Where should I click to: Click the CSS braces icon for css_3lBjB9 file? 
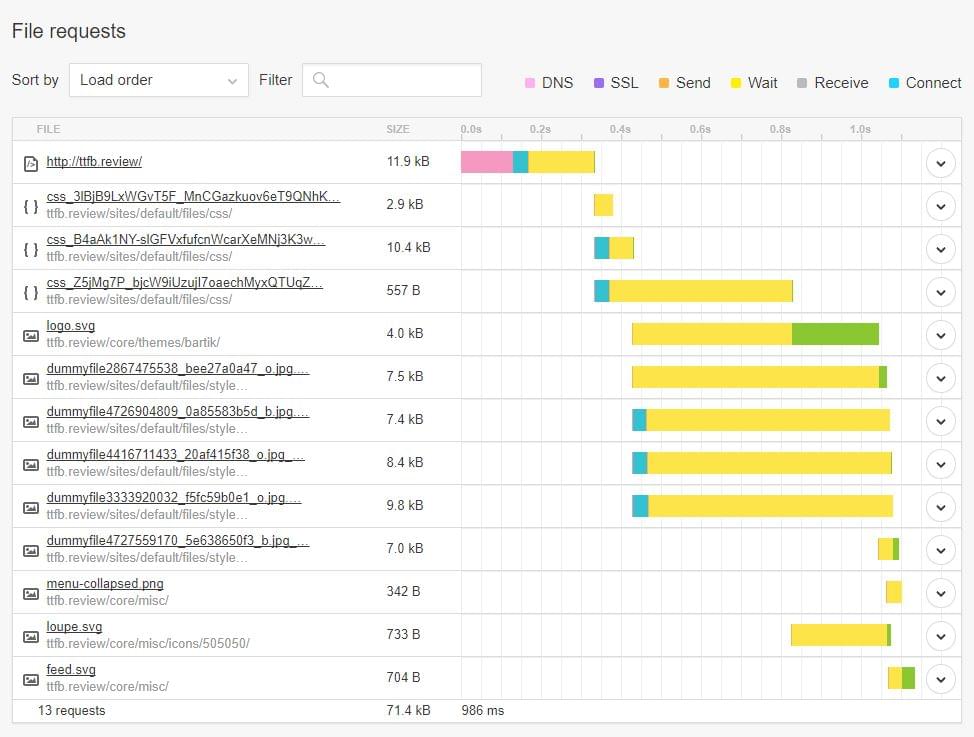click(31, 205)
